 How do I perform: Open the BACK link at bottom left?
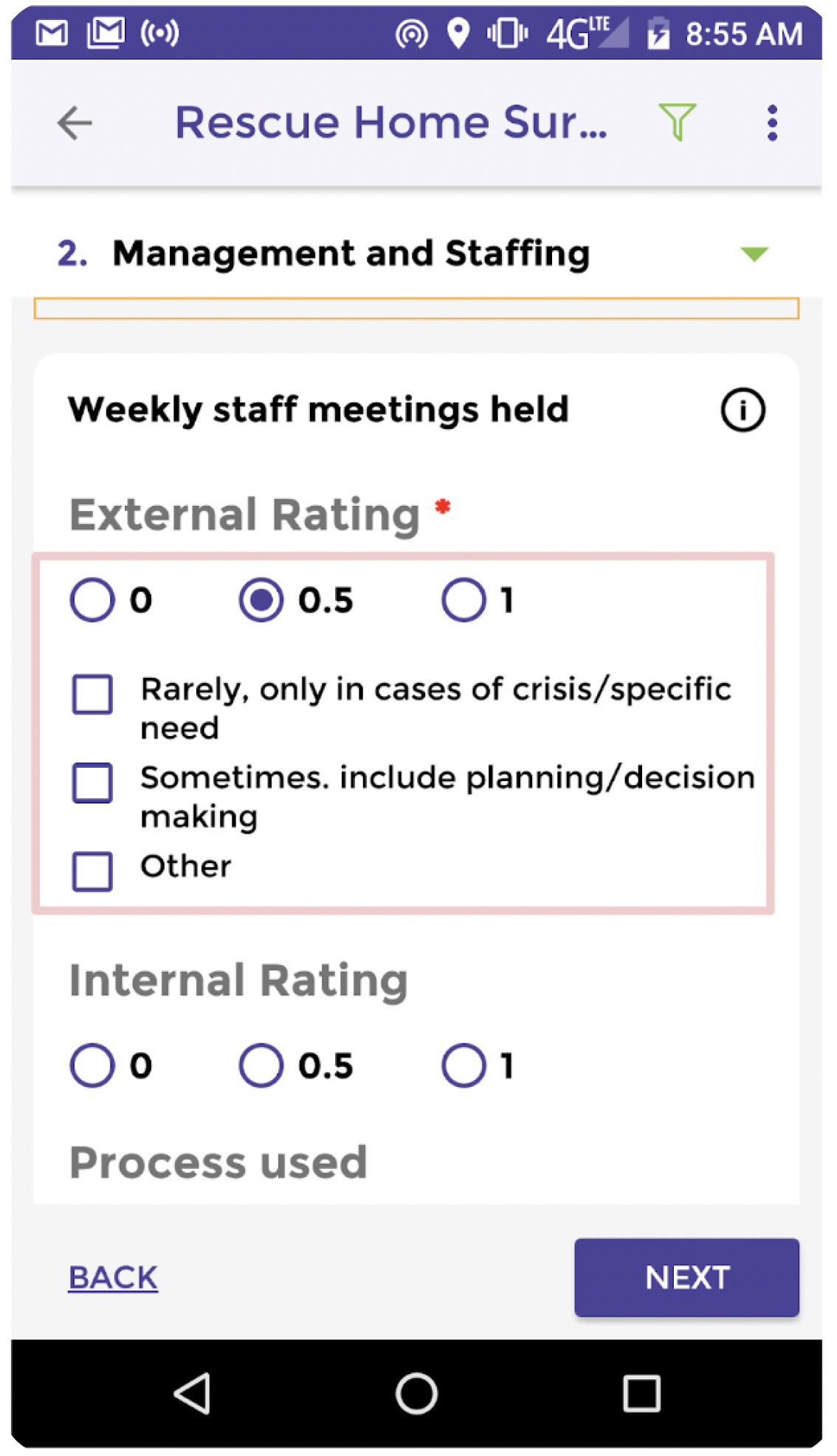click(112, 1276)
